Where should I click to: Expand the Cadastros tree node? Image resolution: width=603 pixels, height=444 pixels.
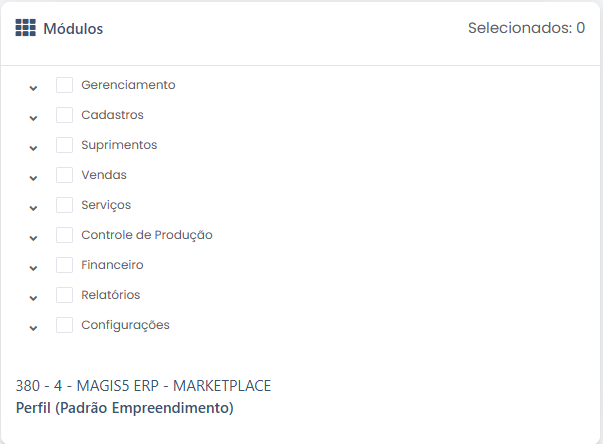(33, 118)
